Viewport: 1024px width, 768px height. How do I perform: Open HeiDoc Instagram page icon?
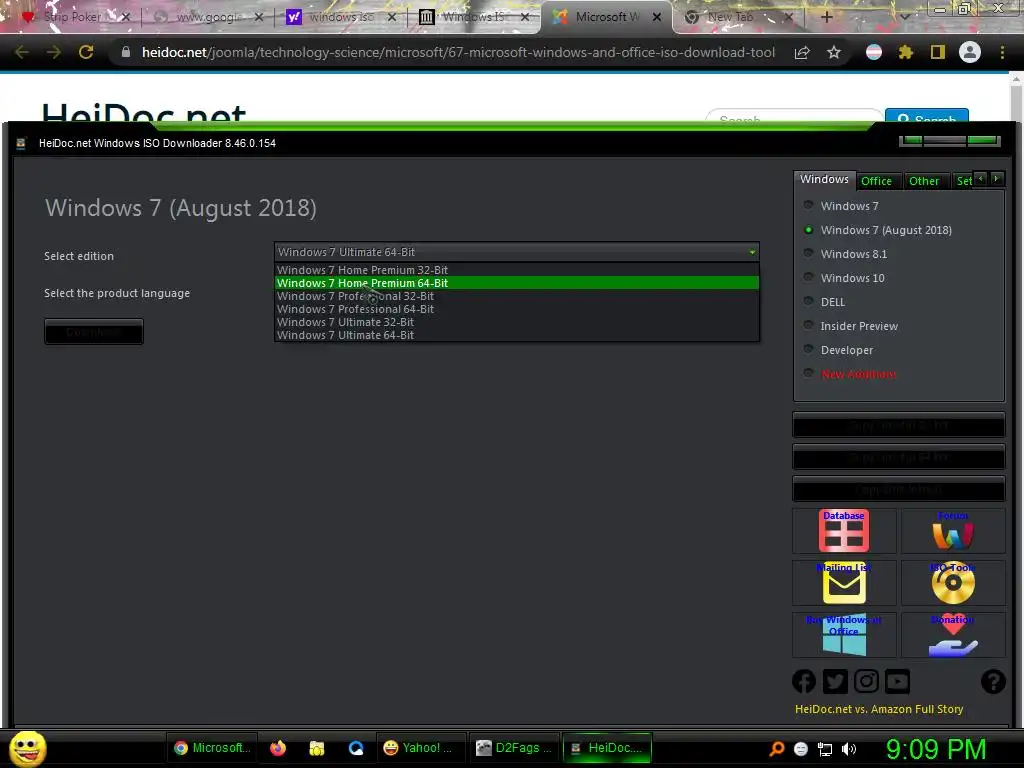point(866,682)
